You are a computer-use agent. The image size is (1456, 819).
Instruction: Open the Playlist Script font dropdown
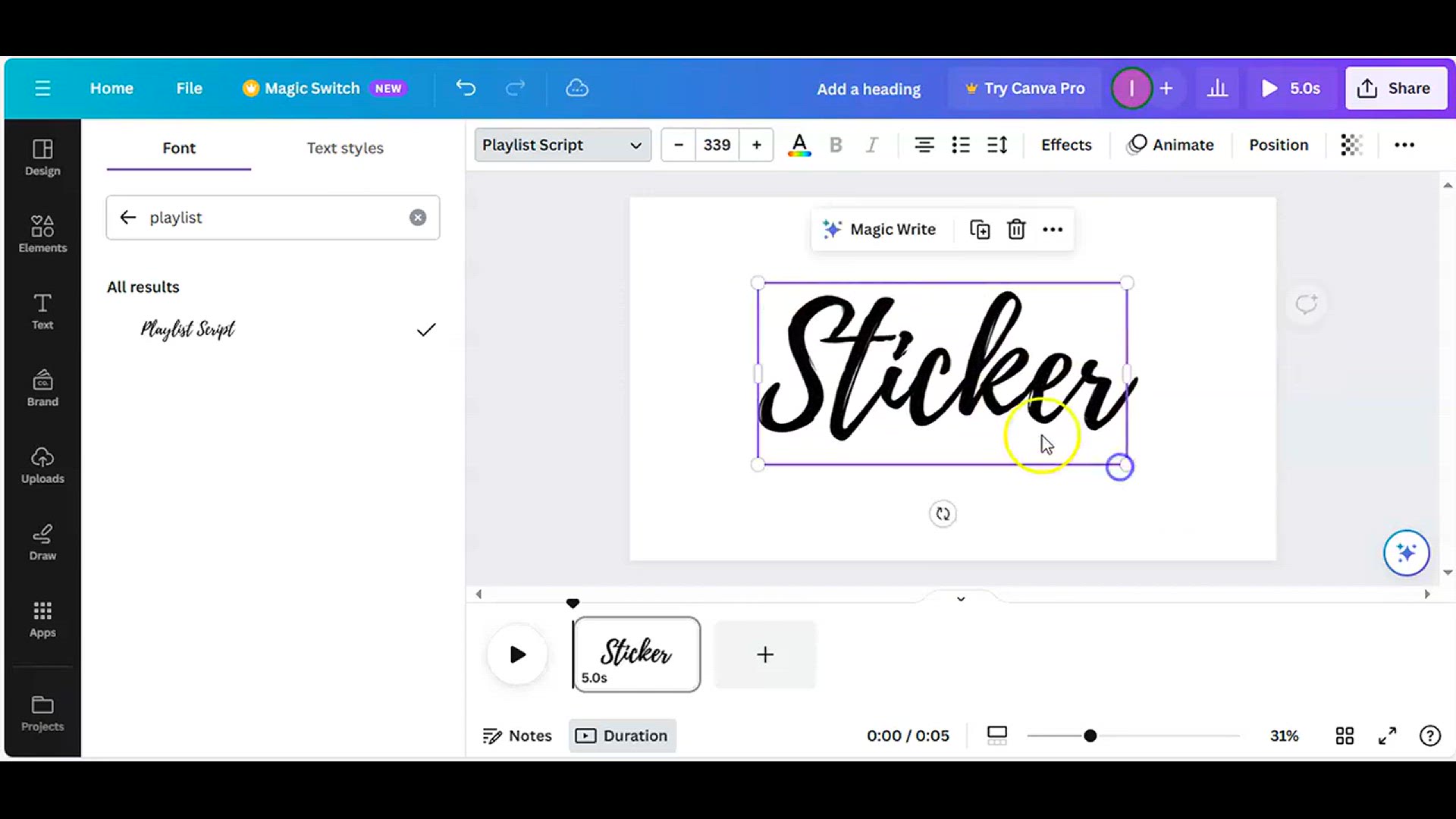pos(563,145)
